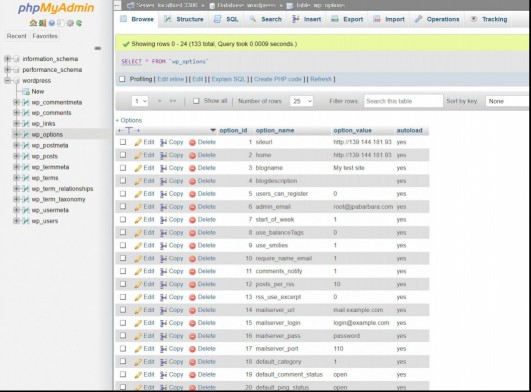Click the table icon next to wp_posts
Viewport: 531px width, 392px height.
point(26,156)
